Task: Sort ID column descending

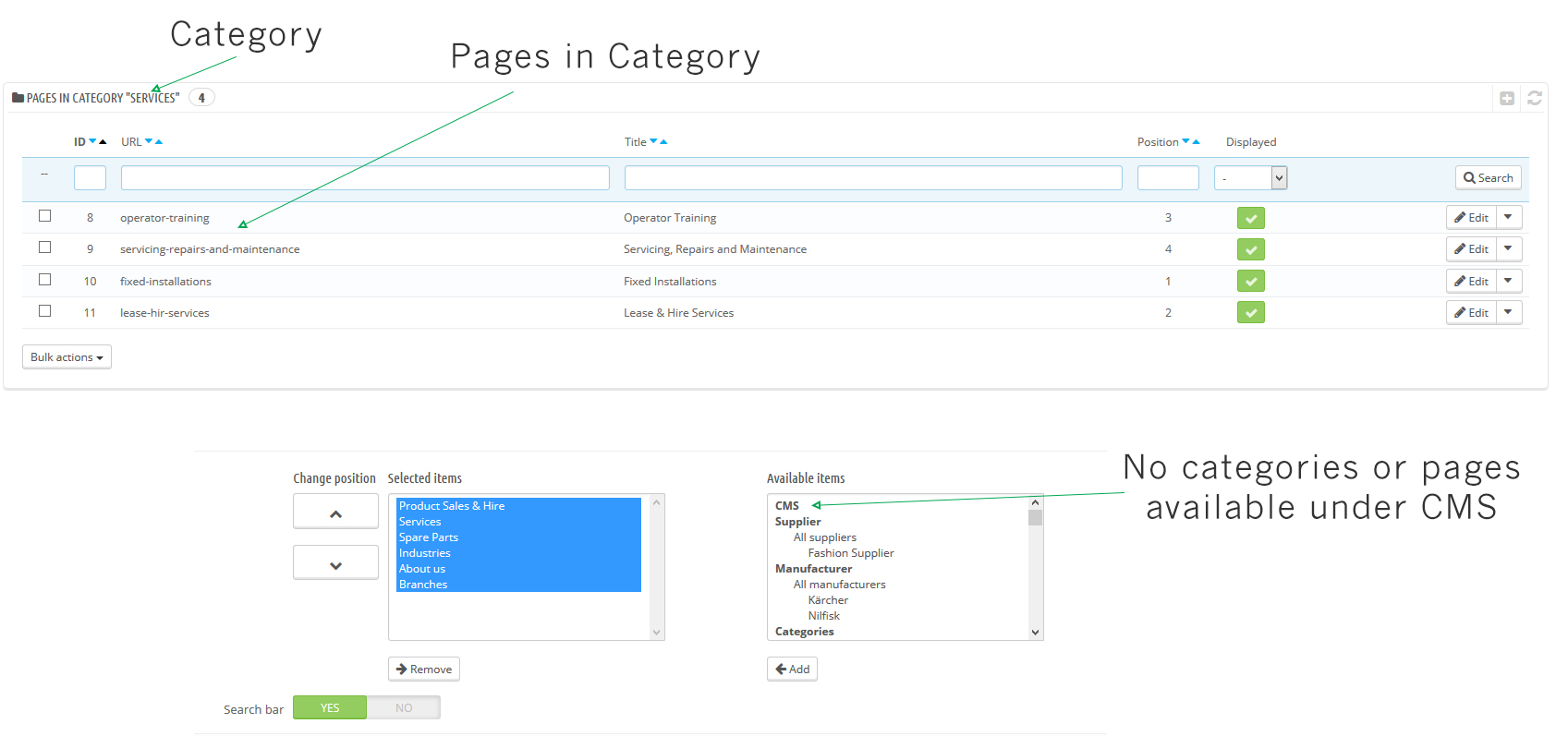Action: 92,141
